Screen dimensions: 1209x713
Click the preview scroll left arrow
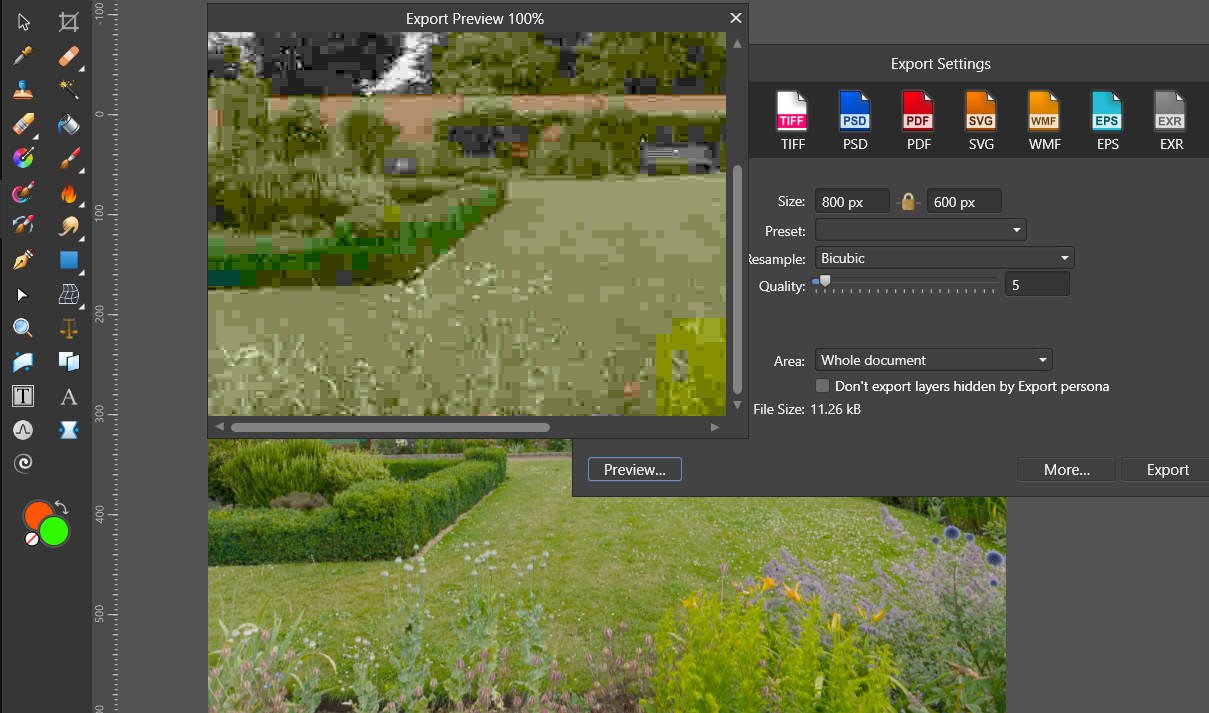coord(219,427)
